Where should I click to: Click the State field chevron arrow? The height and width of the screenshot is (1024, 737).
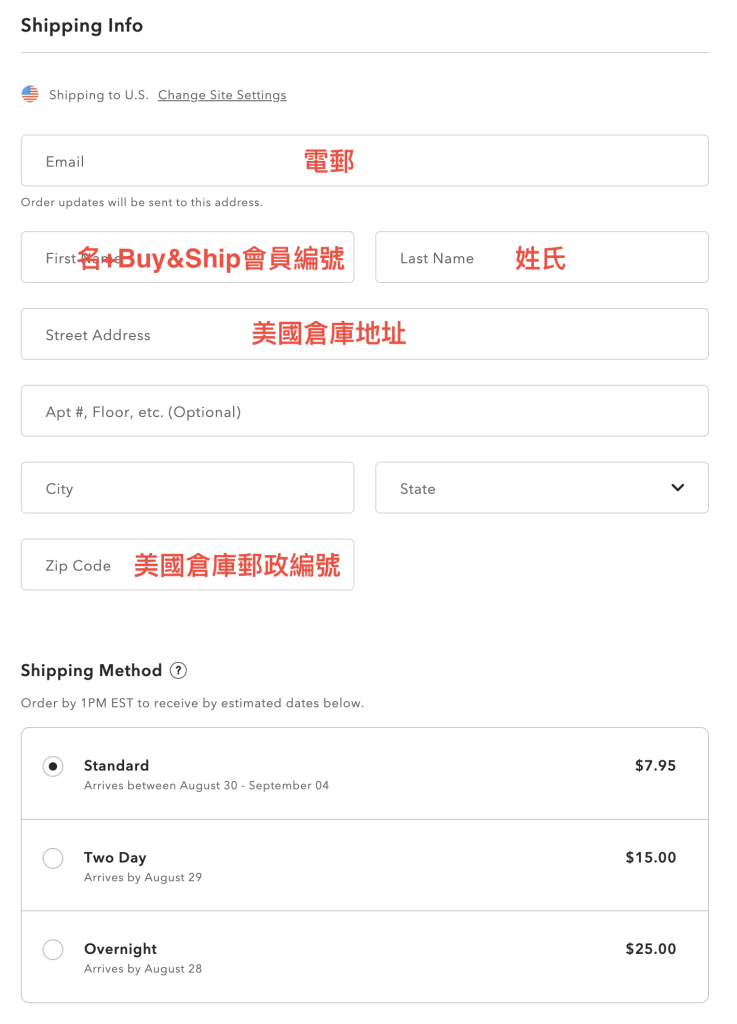[678, 488]
